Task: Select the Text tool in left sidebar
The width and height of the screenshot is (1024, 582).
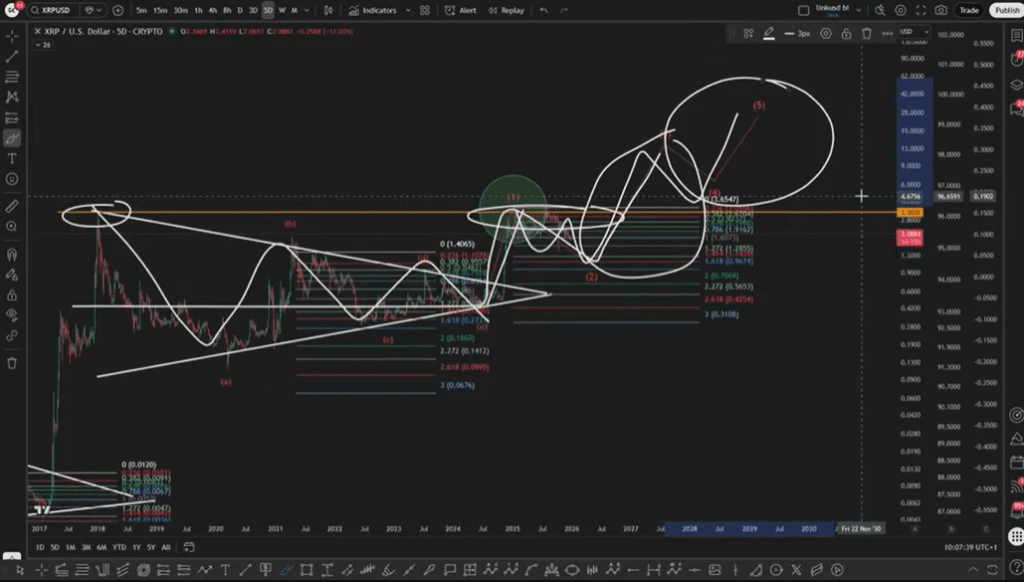Action: coord(12,159)
